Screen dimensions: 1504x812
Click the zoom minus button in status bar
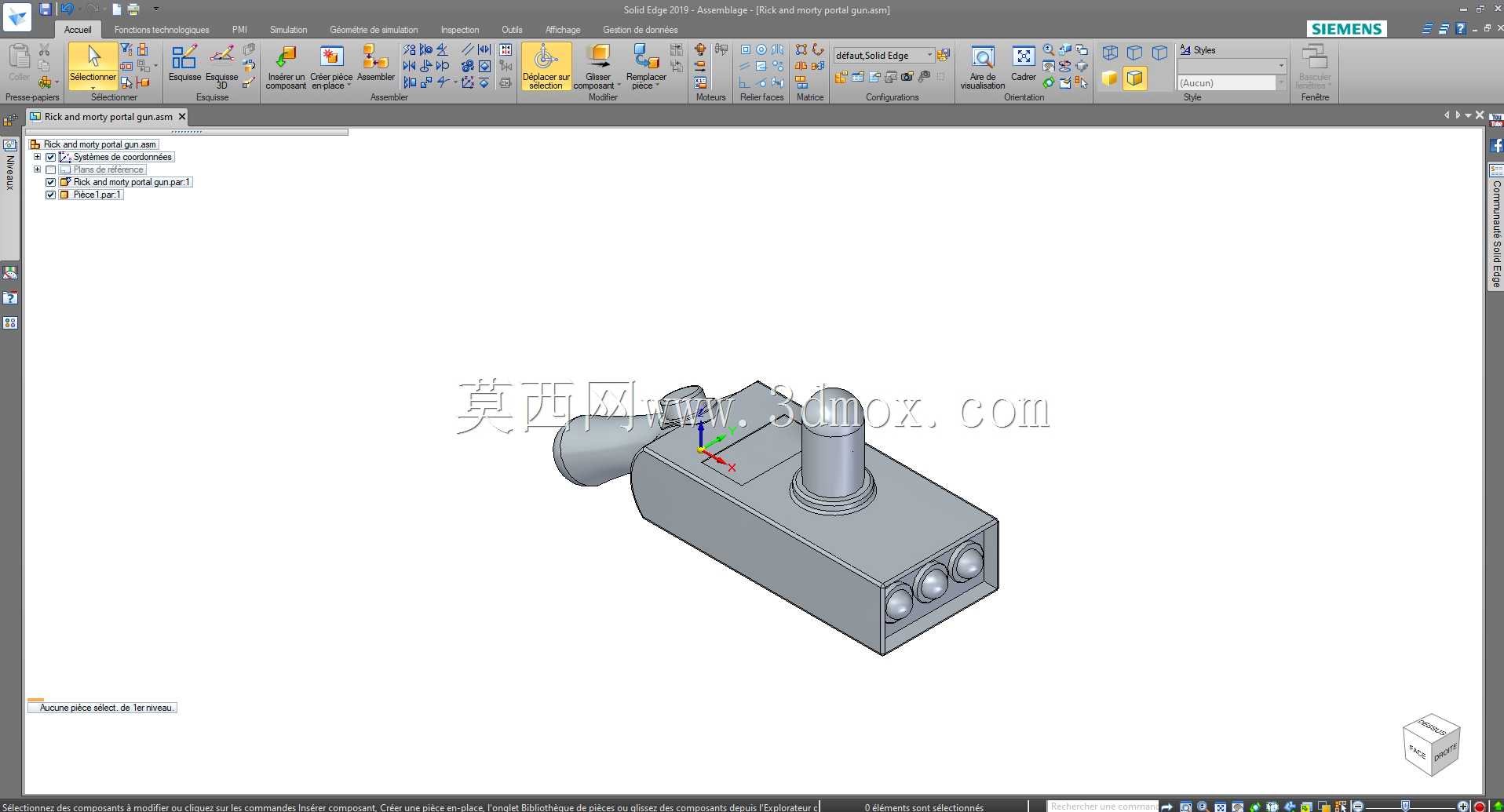point(1358,807)
